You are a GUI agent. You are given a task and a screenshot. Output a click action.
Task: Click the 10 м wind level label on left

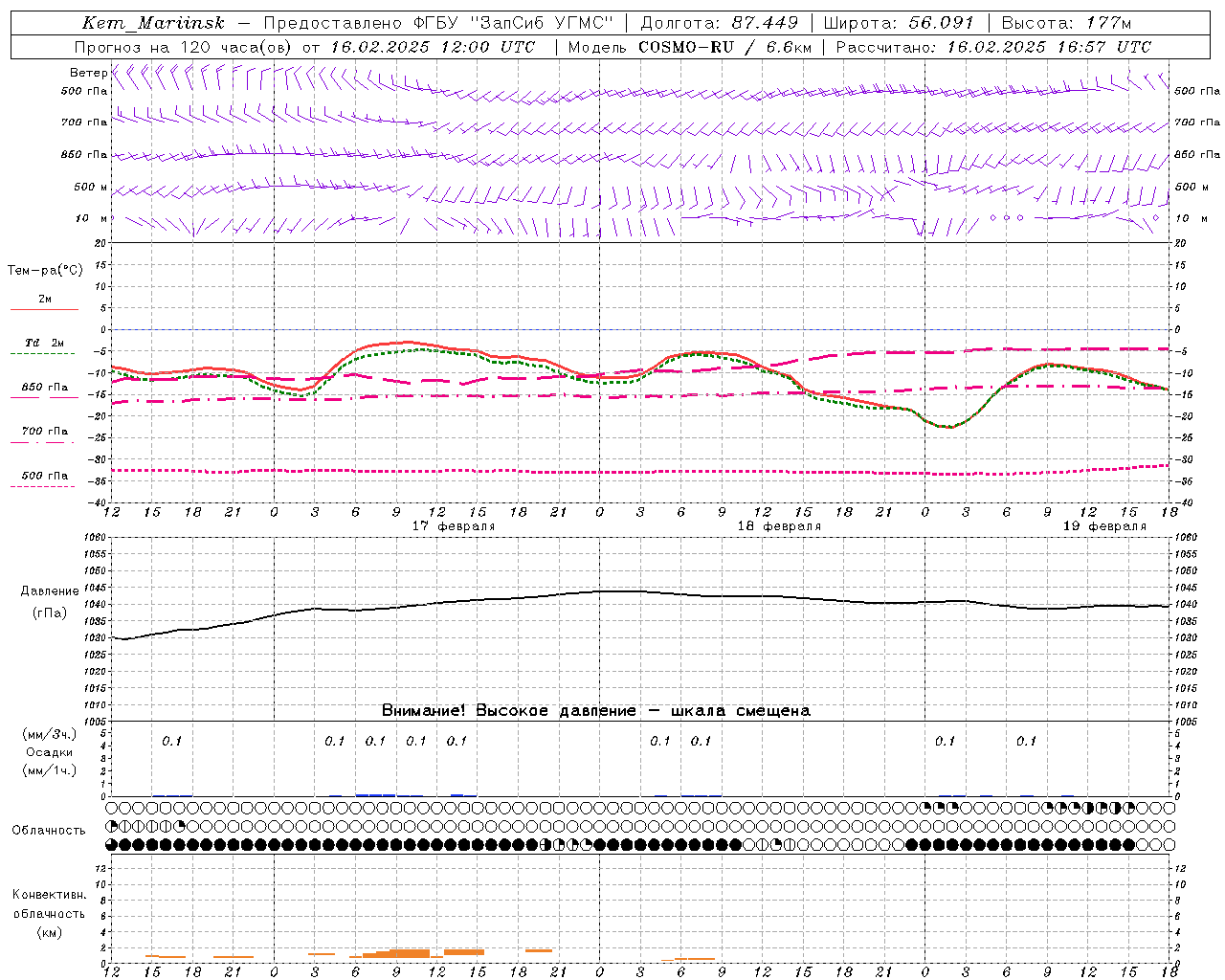coord(92,218)
